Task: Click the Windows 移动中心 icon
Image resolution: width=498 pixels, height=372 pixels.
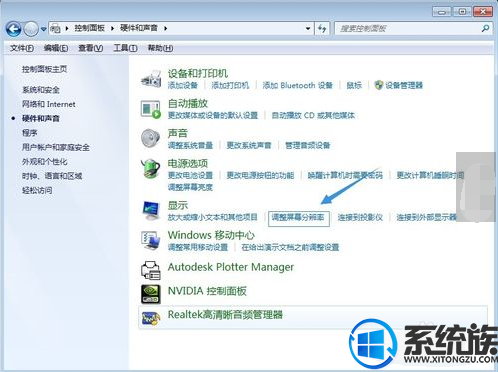Action: coord(151,241)
